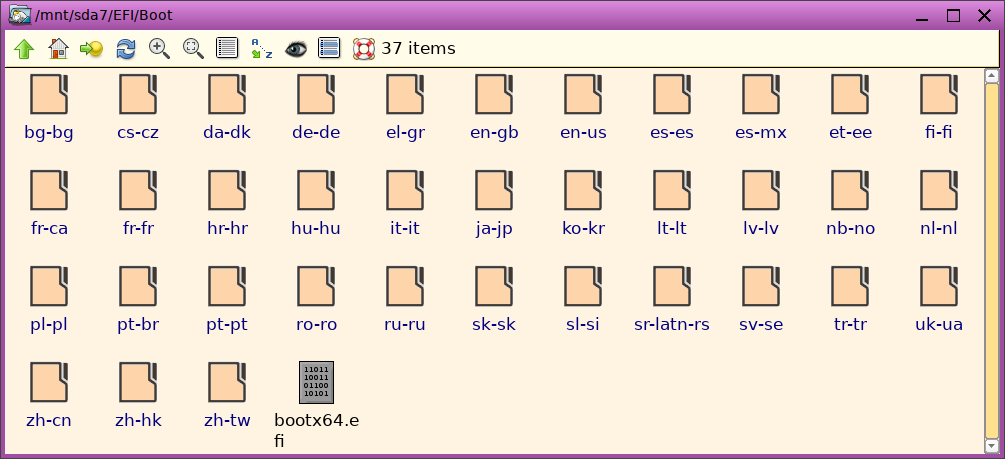Open the bookmarks menu icon
This screenshot has height=459, width=1005.
[x=92, y=49]
